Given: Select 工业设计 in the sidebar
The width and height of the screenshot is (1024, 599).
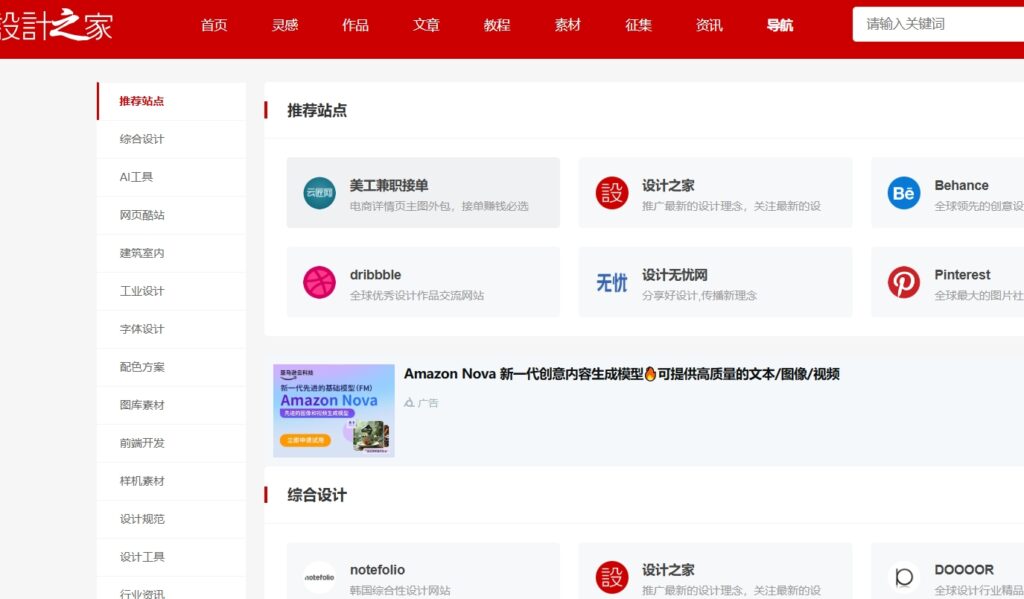Looking at the screenshot, I should point(172,291).
